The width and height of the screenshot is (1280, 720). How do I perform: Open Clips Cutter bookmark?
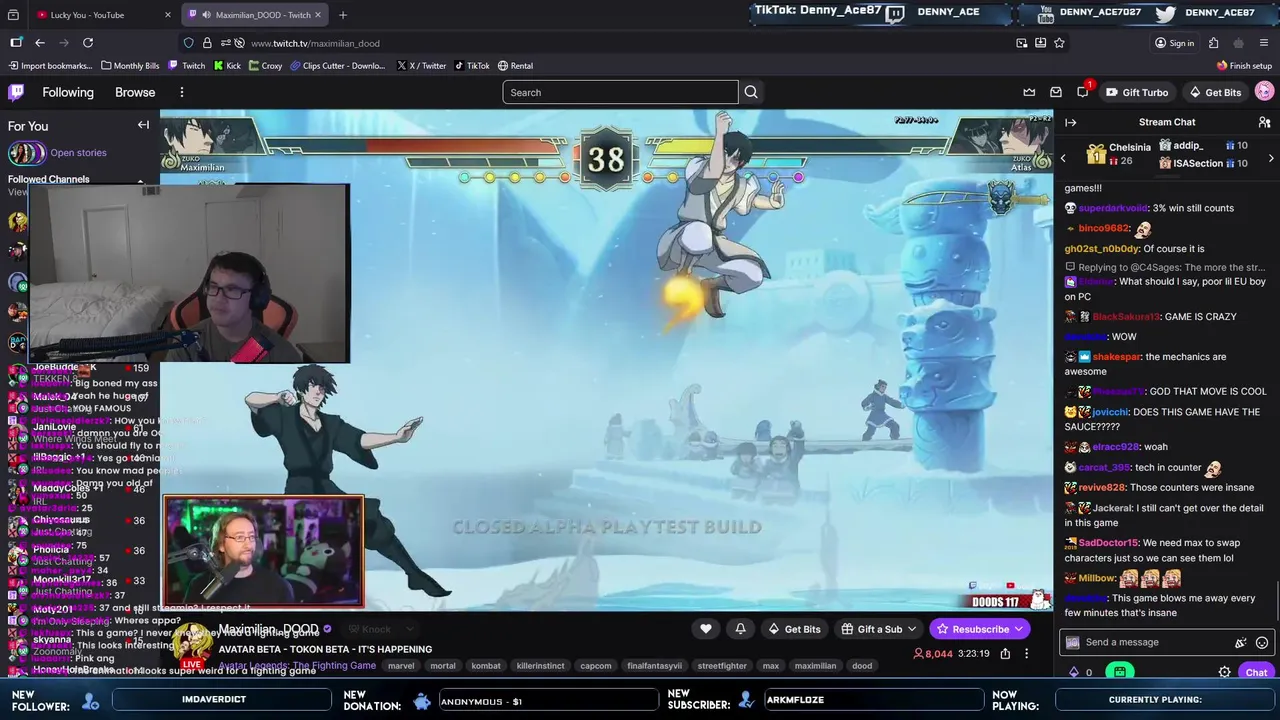tap(338, 66)
